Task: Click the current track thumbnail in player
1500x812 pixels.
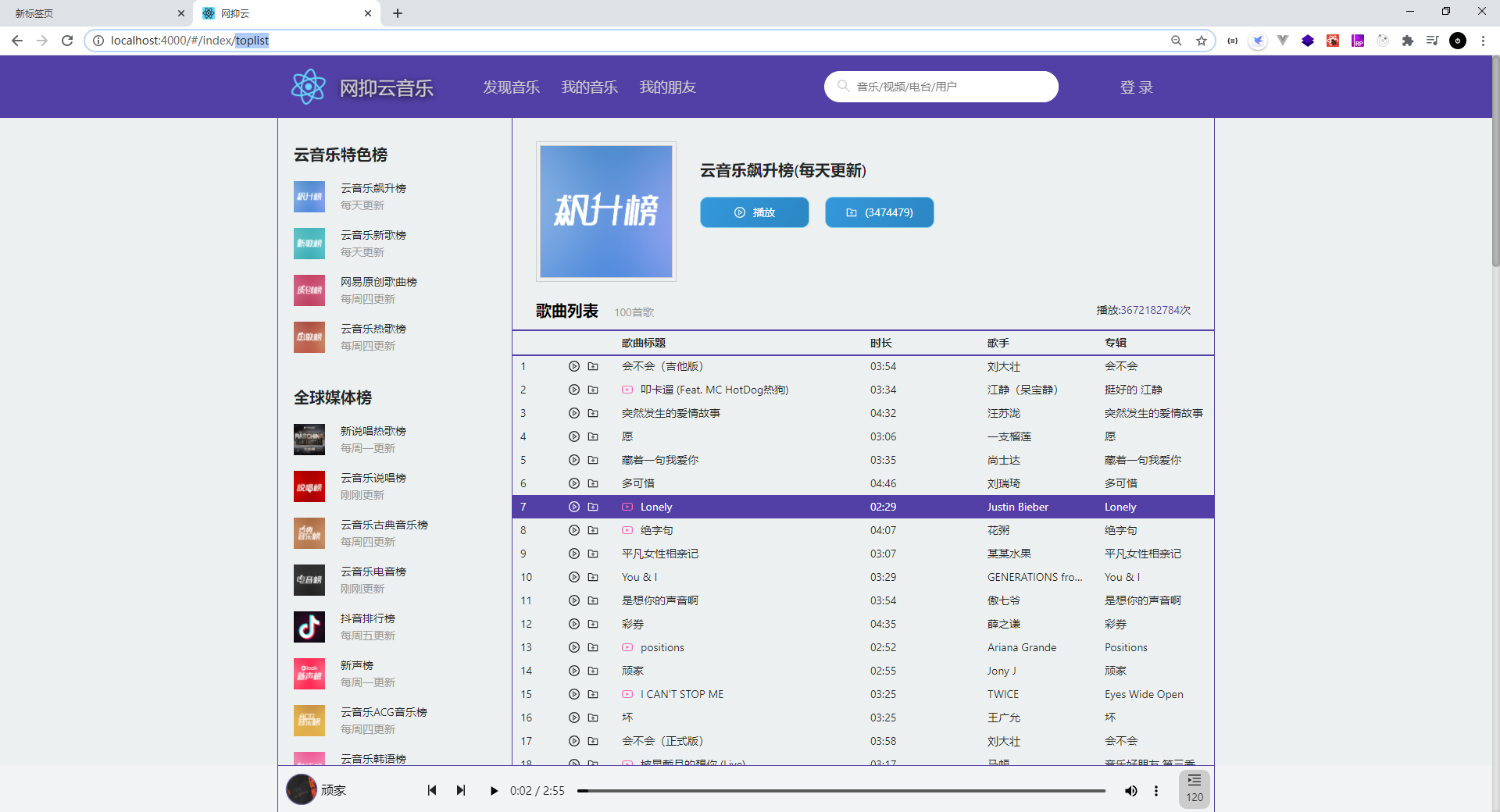Action: coord(301,789)
